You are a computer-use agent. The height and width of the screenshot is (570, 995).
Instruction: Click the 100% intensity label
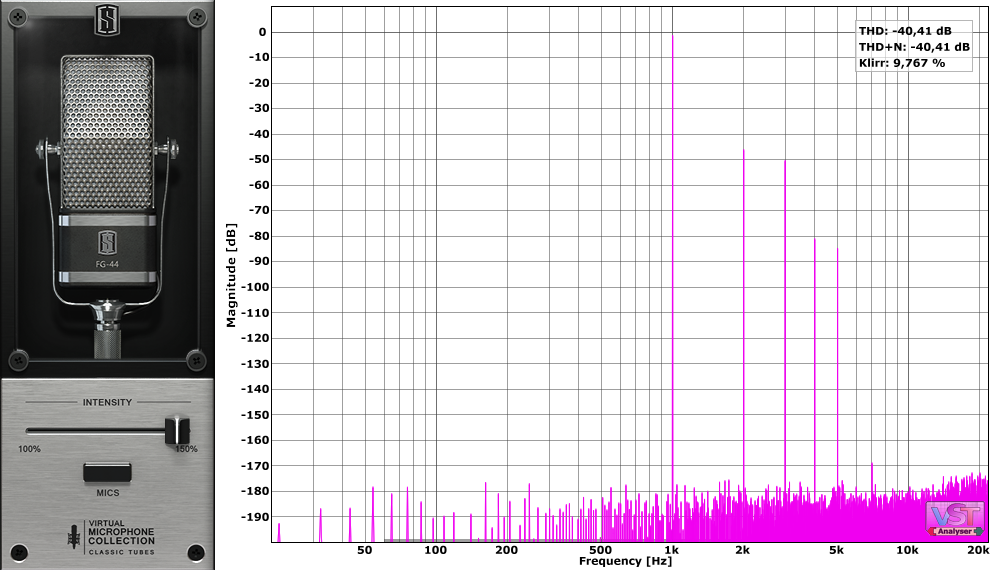[29, 449]
